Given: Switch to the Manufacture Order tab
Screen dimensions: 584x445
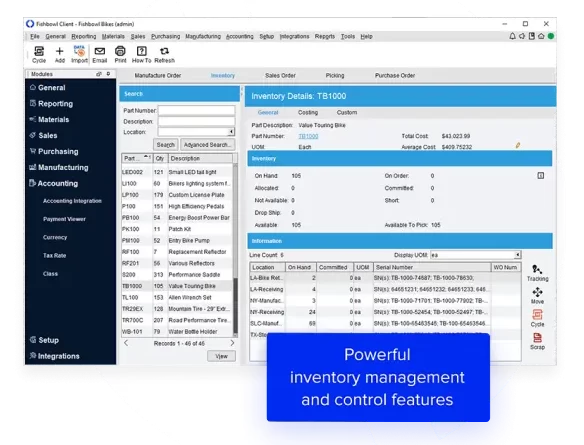Looking at the screenshot, I should [x=158, y=76].
